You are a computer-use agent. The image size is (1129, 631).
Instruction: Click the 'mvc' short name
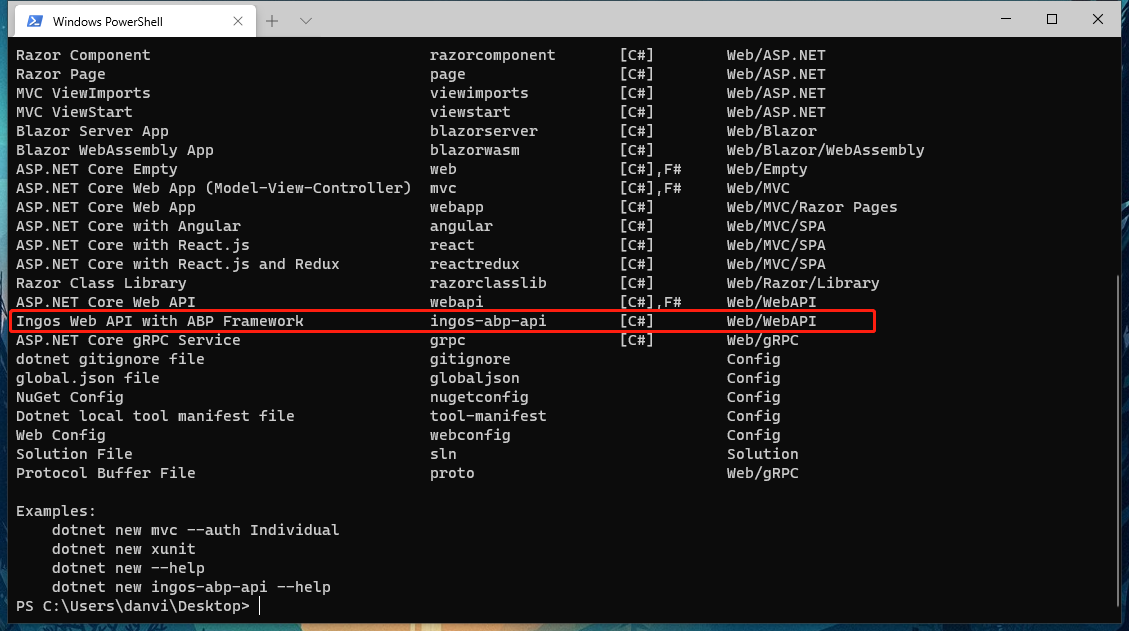click(443, 188)
